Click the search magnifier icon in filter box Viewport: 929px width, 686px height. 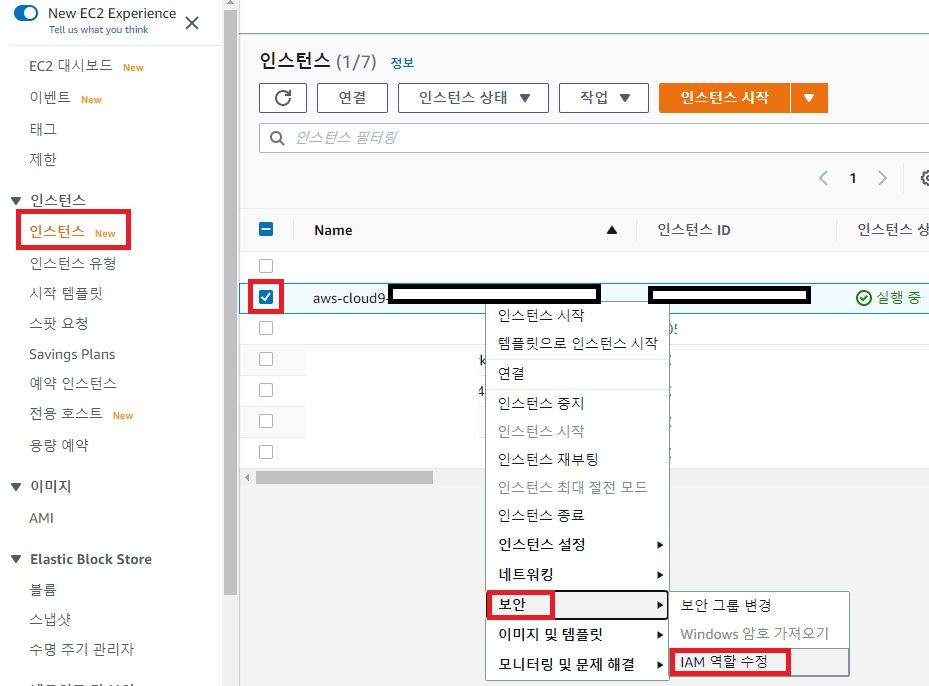click(277, 138)
